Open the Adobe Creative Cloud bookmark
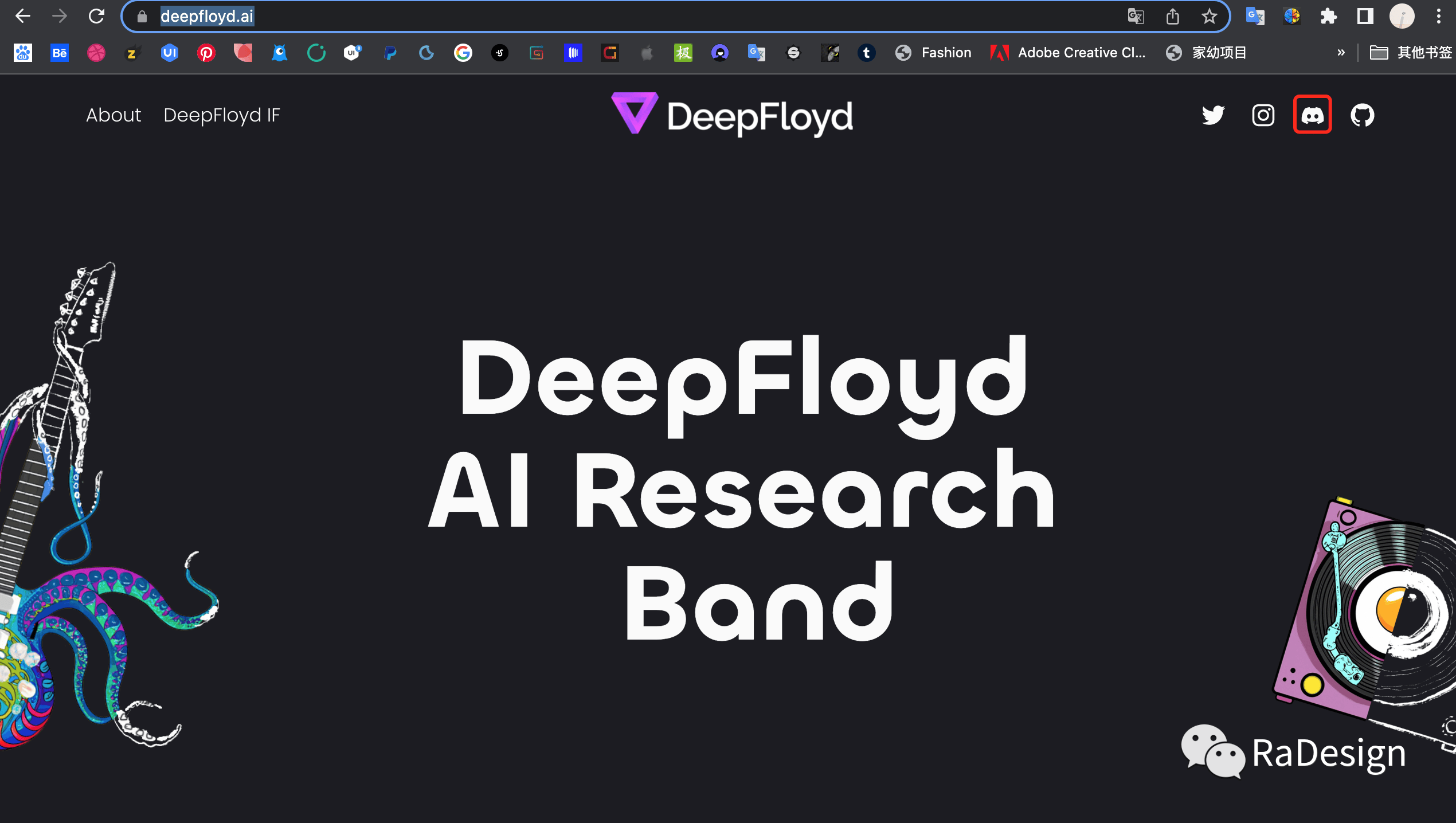Screen dimensions: 1456x823 tap(1068, 53)
